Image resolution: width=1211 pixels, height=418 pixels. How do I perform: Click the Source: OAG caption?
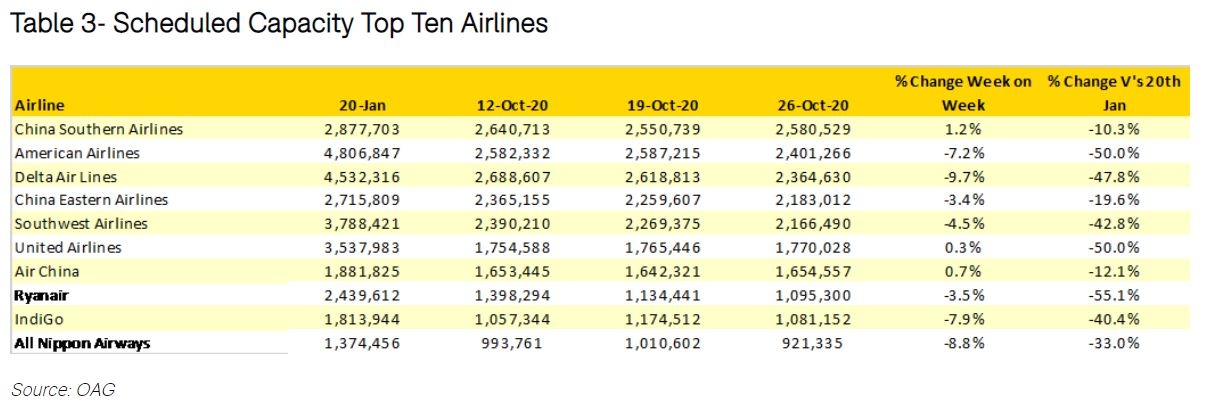coord(63,389)
